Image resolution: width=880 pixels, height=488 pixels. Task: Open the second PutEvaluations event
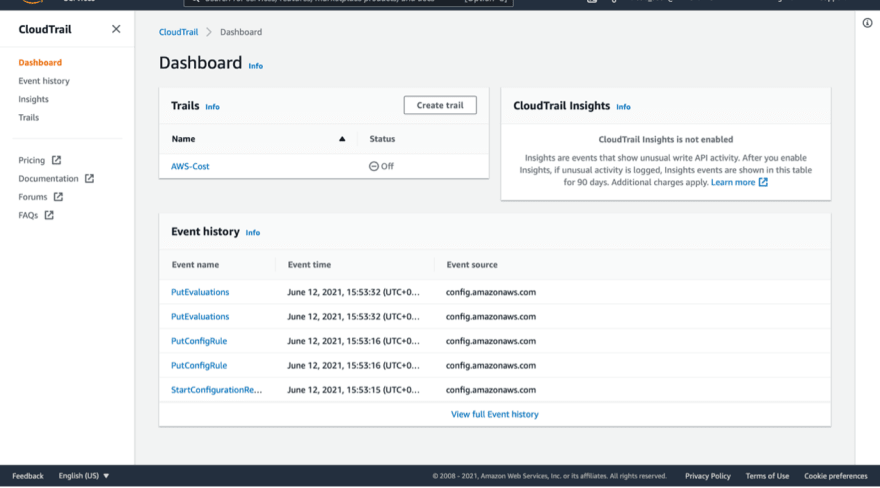(x=200, y=316)
